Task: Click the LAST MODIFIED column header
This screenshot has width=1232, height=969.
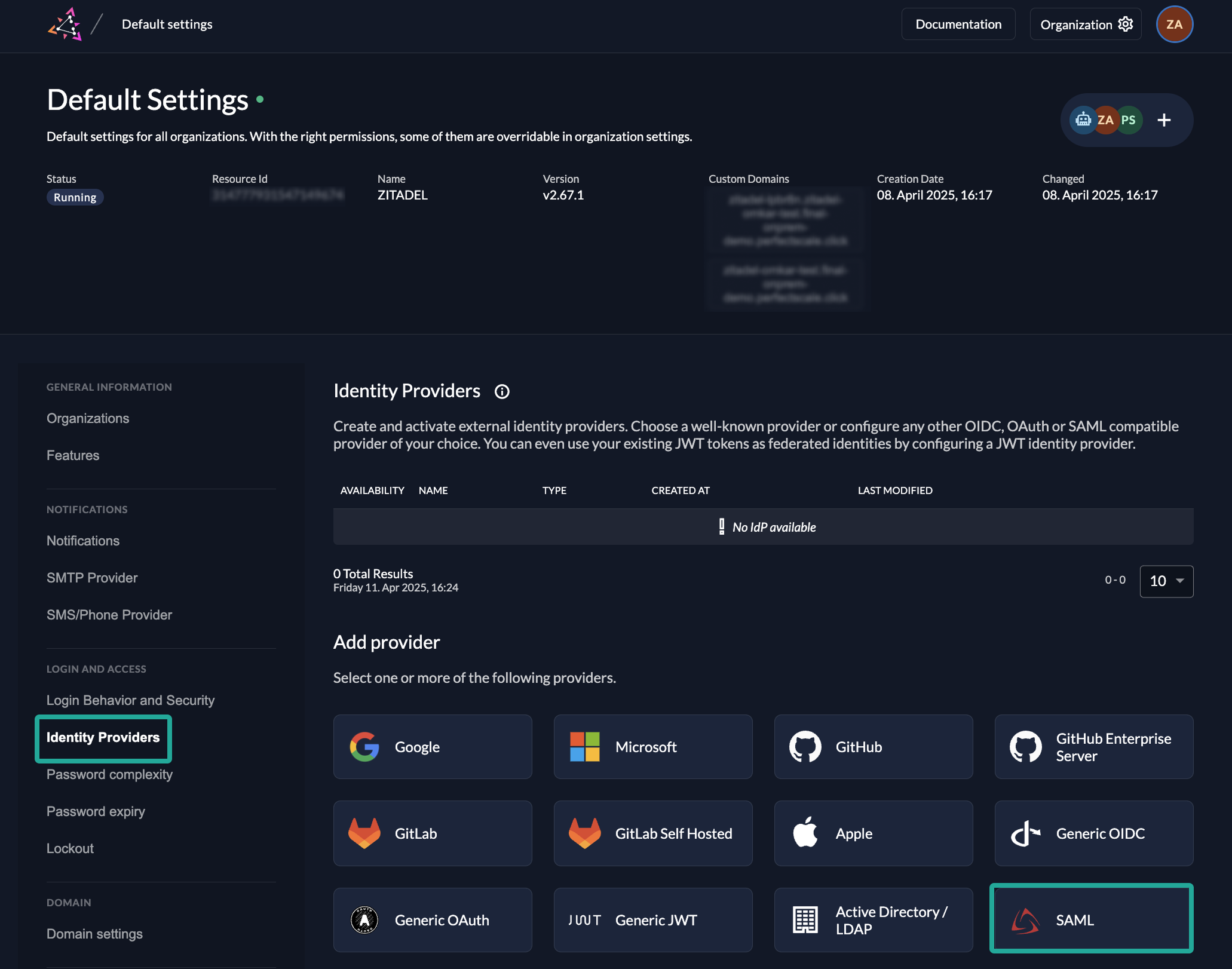Action: pos(895,490)
